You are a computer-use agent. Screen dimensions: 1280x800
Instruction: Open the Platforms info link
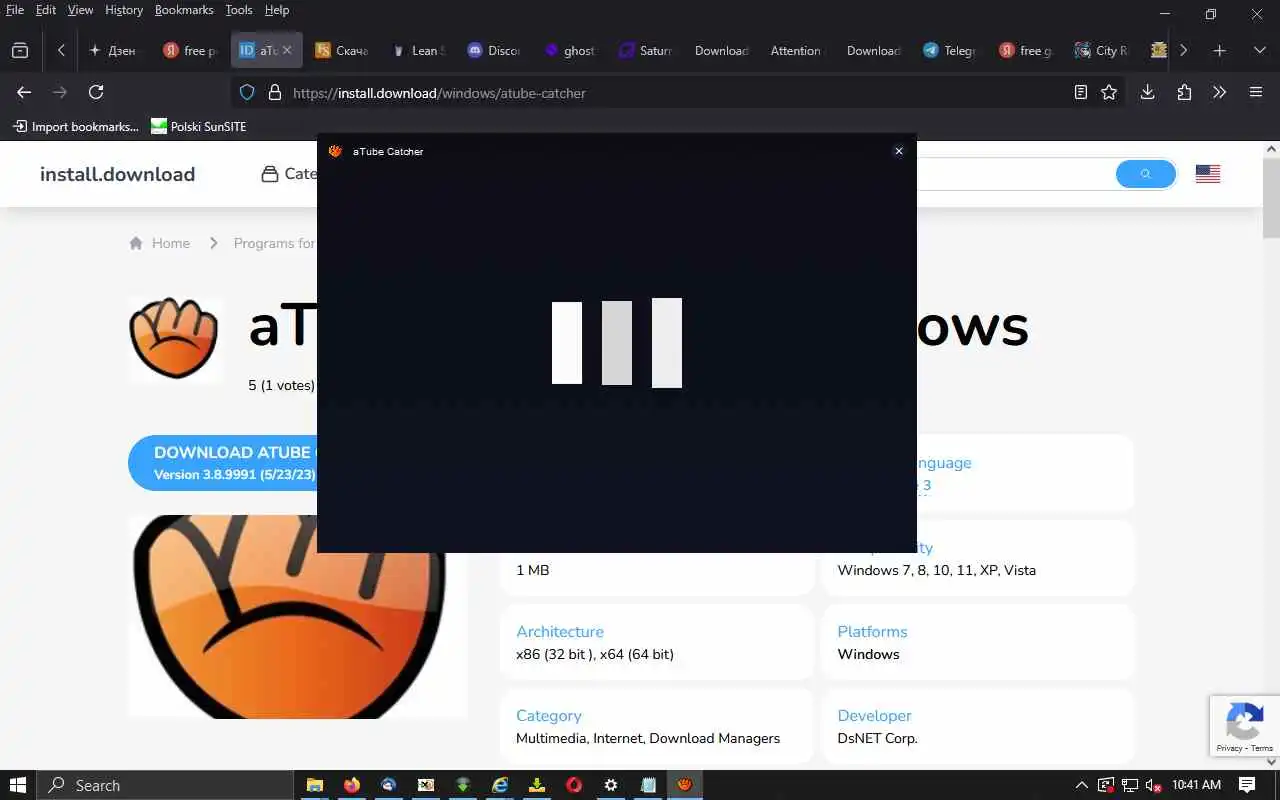point(872,631)
